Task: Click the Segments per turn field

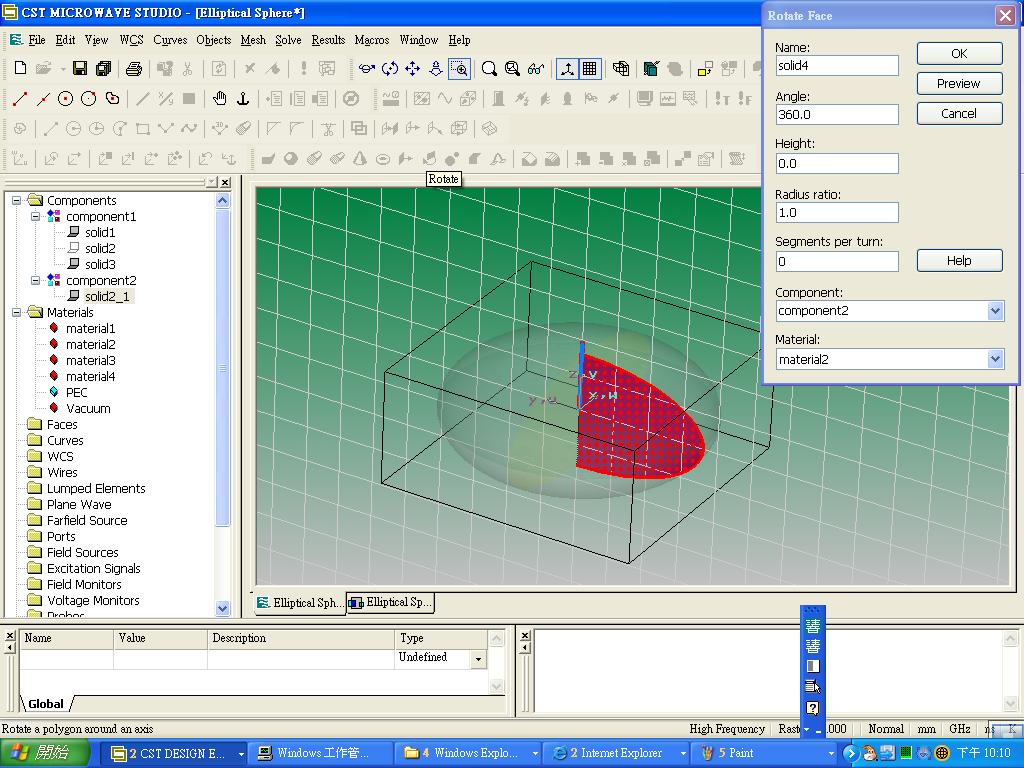Action: 837,261
